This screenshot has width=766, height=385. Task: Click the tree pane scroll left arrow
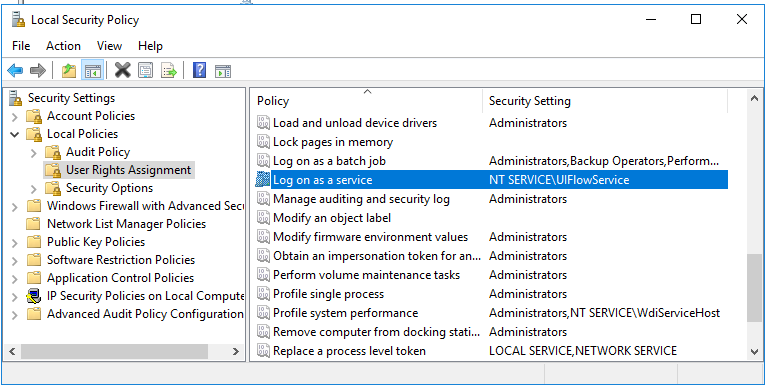[12, 351]
